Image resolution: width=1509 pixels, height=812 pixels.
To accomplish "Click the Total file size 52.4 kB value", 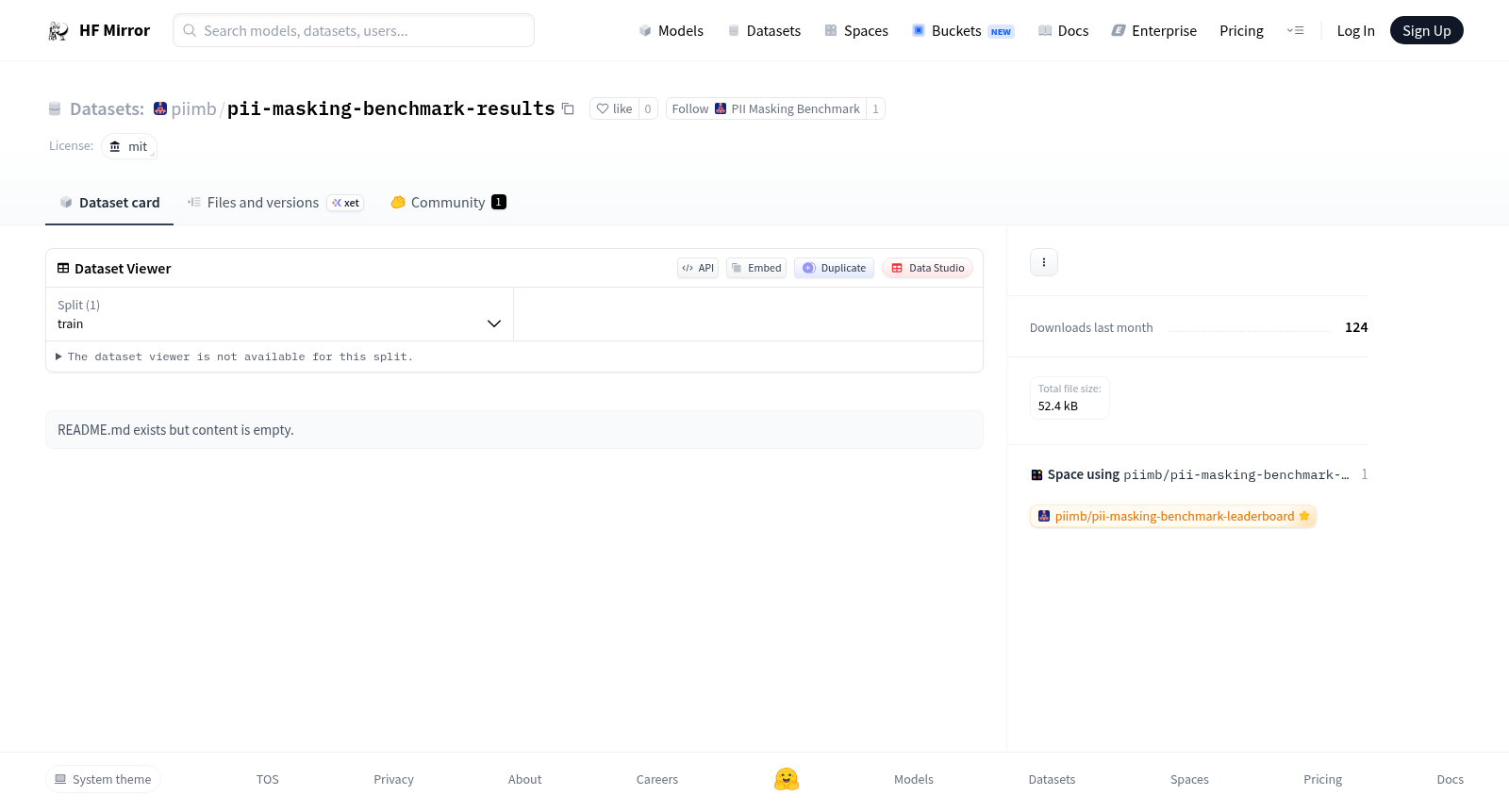I will click(1058, 406).
